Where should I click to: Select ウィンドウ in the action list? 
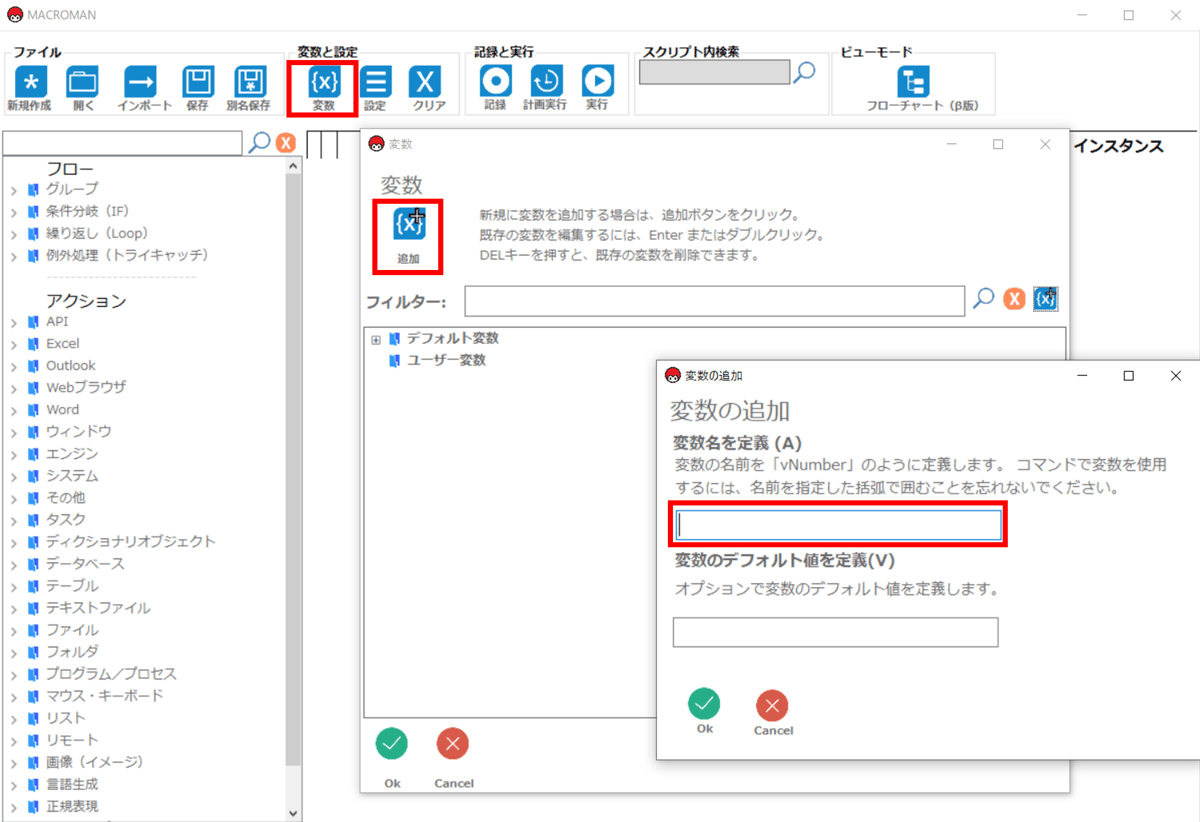coord(78,431)
